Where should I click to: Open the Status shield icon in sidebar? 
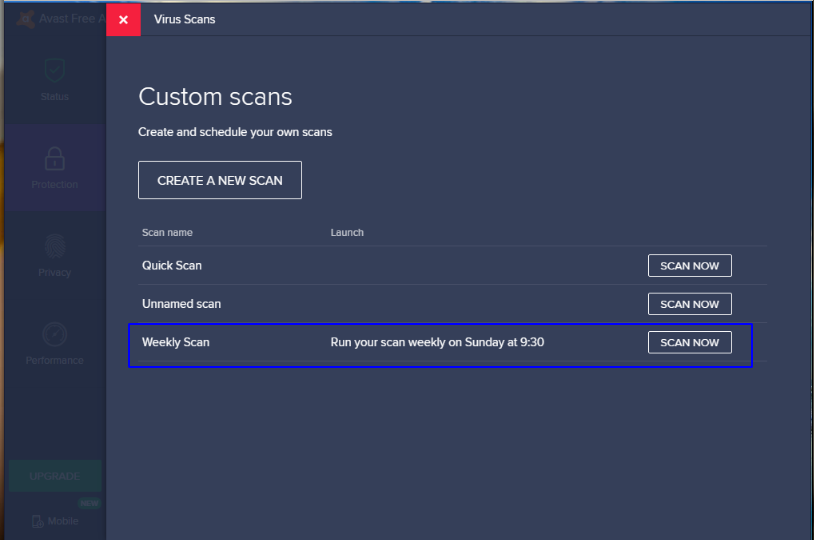55,71
